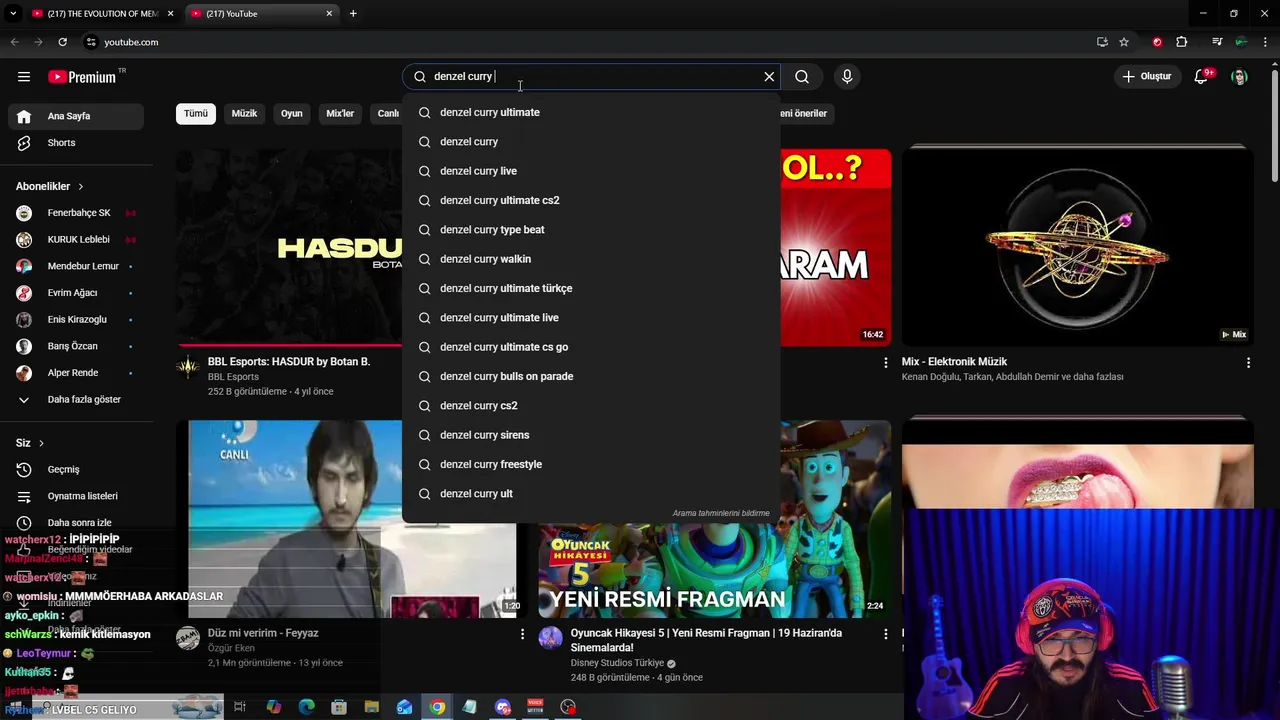1280x720 pixels.
Task: Open the Barış Özcan channel
Action: (76, 346)
